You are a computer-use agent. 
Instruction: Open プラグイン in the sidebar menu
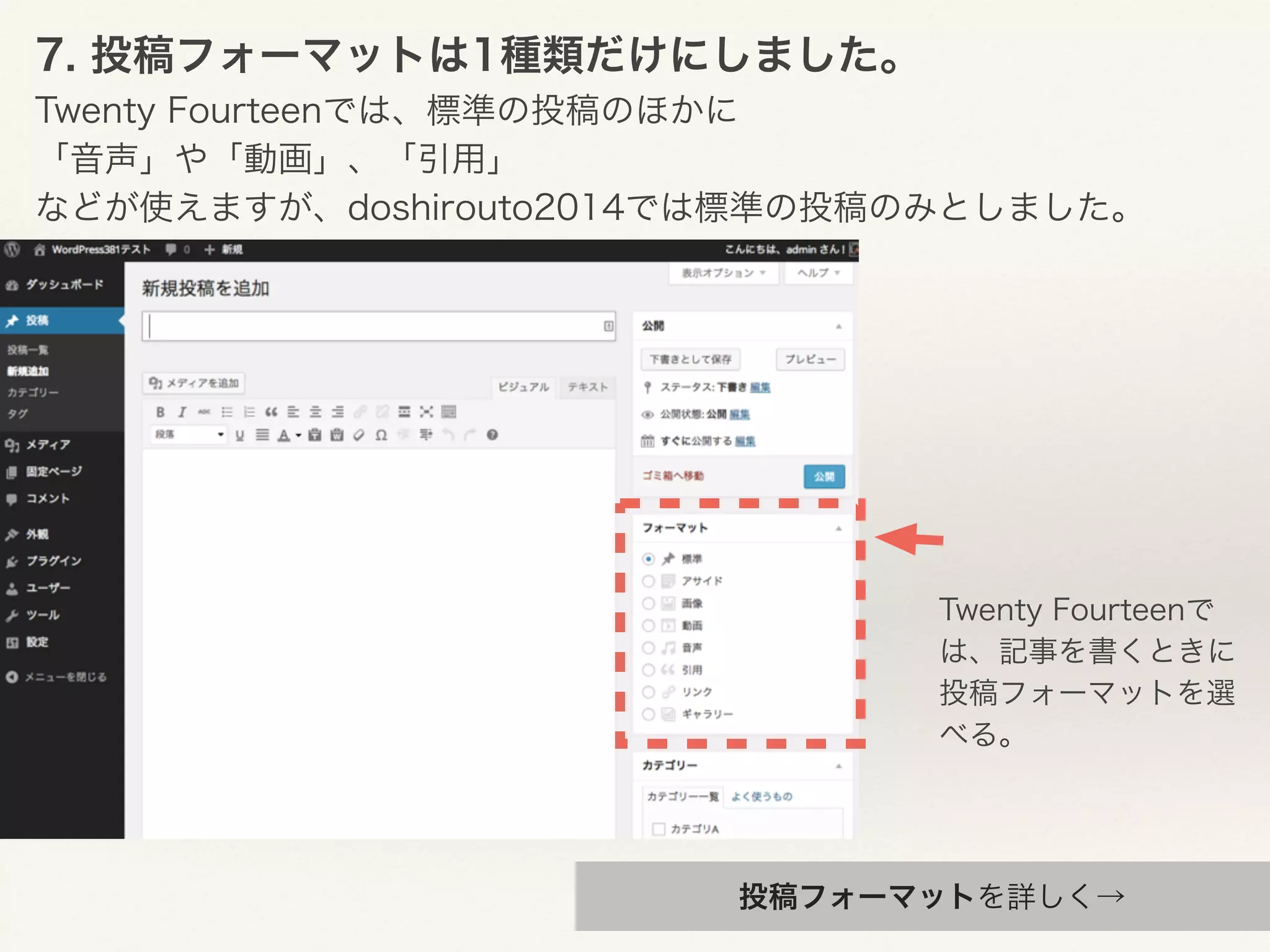[x=62, y=562]
